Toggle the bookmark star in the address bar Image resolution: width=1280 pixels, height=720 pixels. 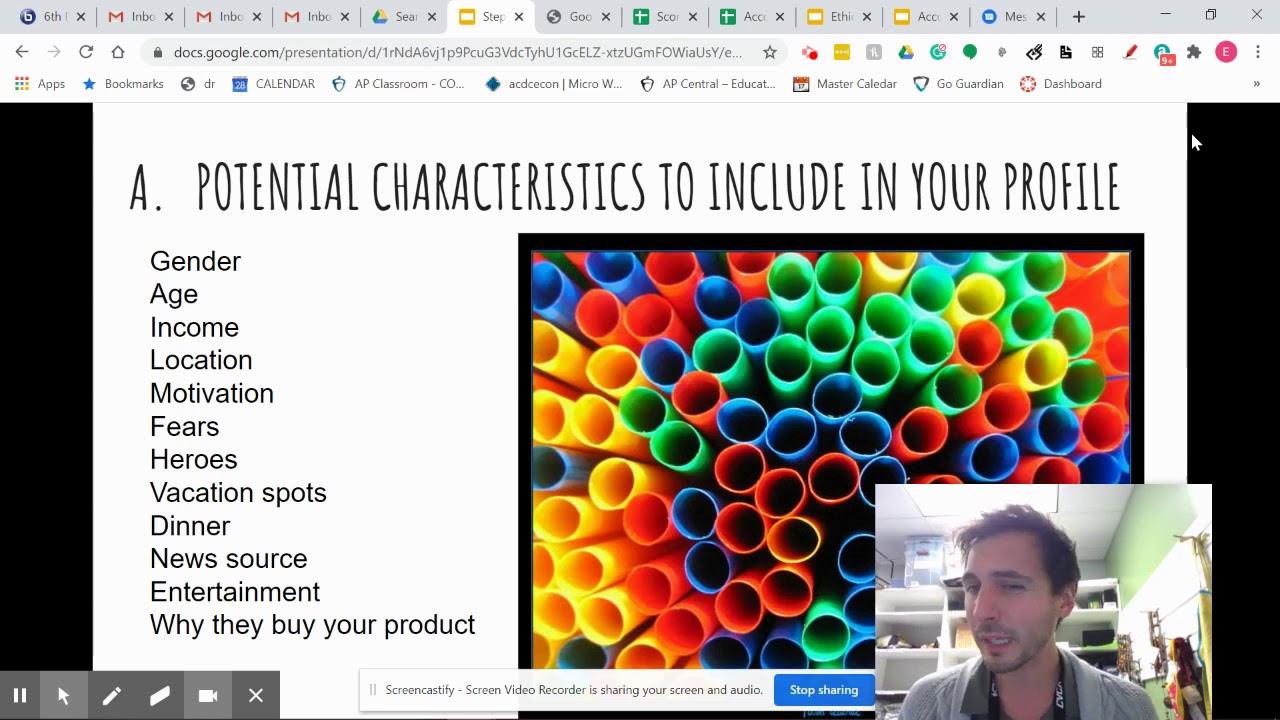[x=770, y=51]
